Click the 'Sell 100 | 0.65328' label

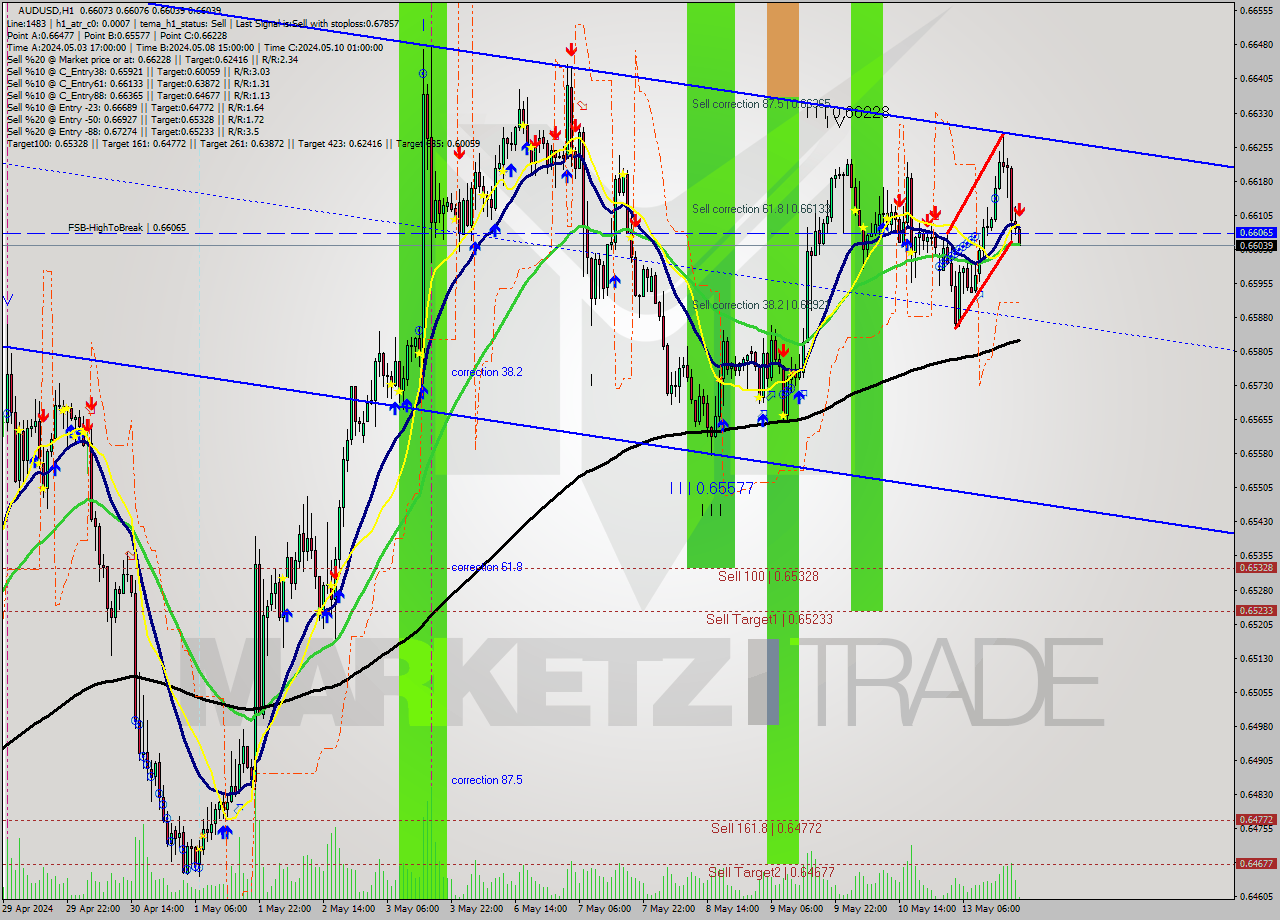[x=768, y=576]
